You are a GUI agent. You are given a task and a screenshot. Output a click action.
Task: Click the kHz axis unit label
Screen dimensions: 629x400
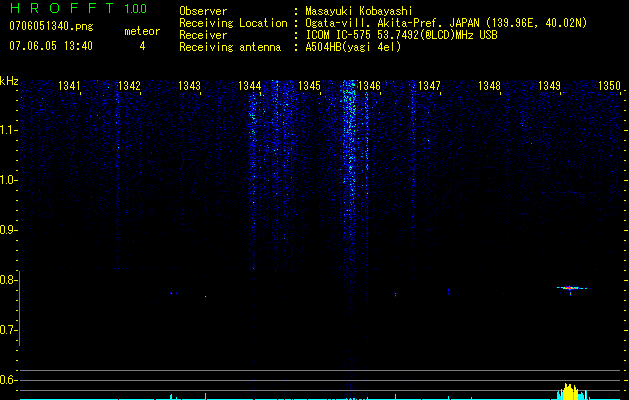pos(9,81)
